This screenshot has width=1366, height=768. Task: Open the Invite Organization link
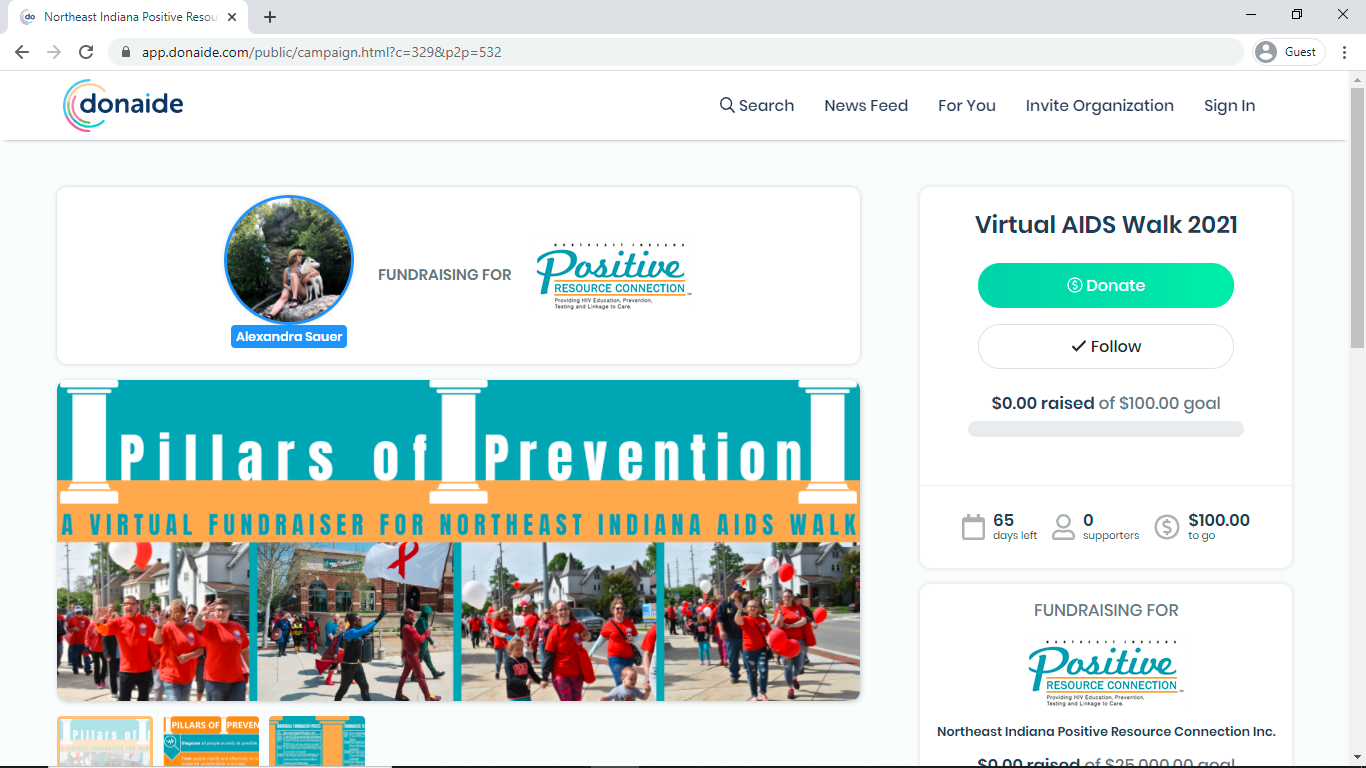tap(1100, 105)
